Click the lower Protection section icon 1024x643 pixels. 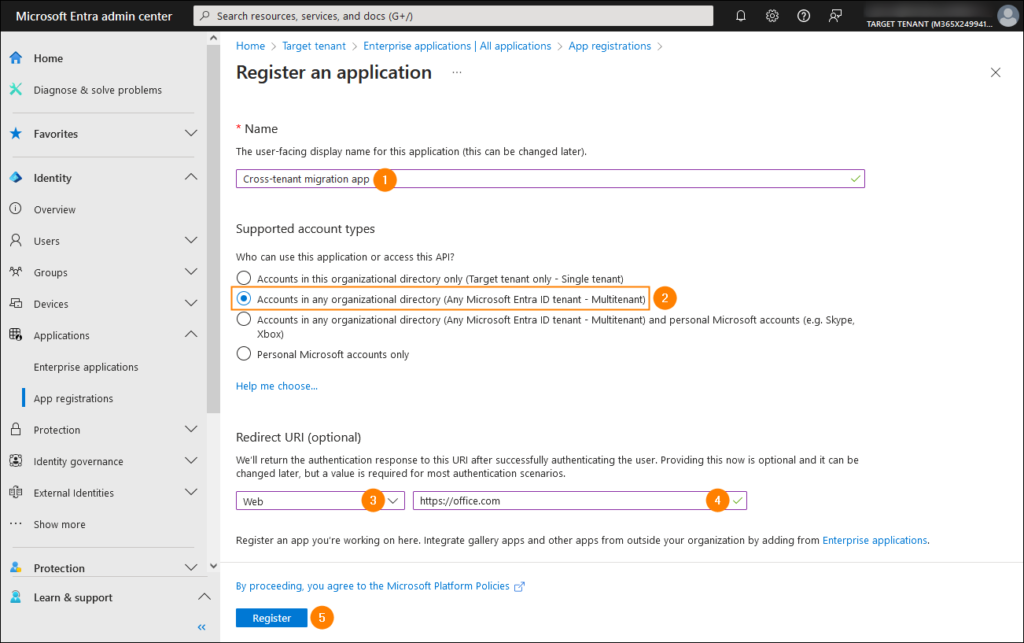pyautogui.click(x=16, y=567)
